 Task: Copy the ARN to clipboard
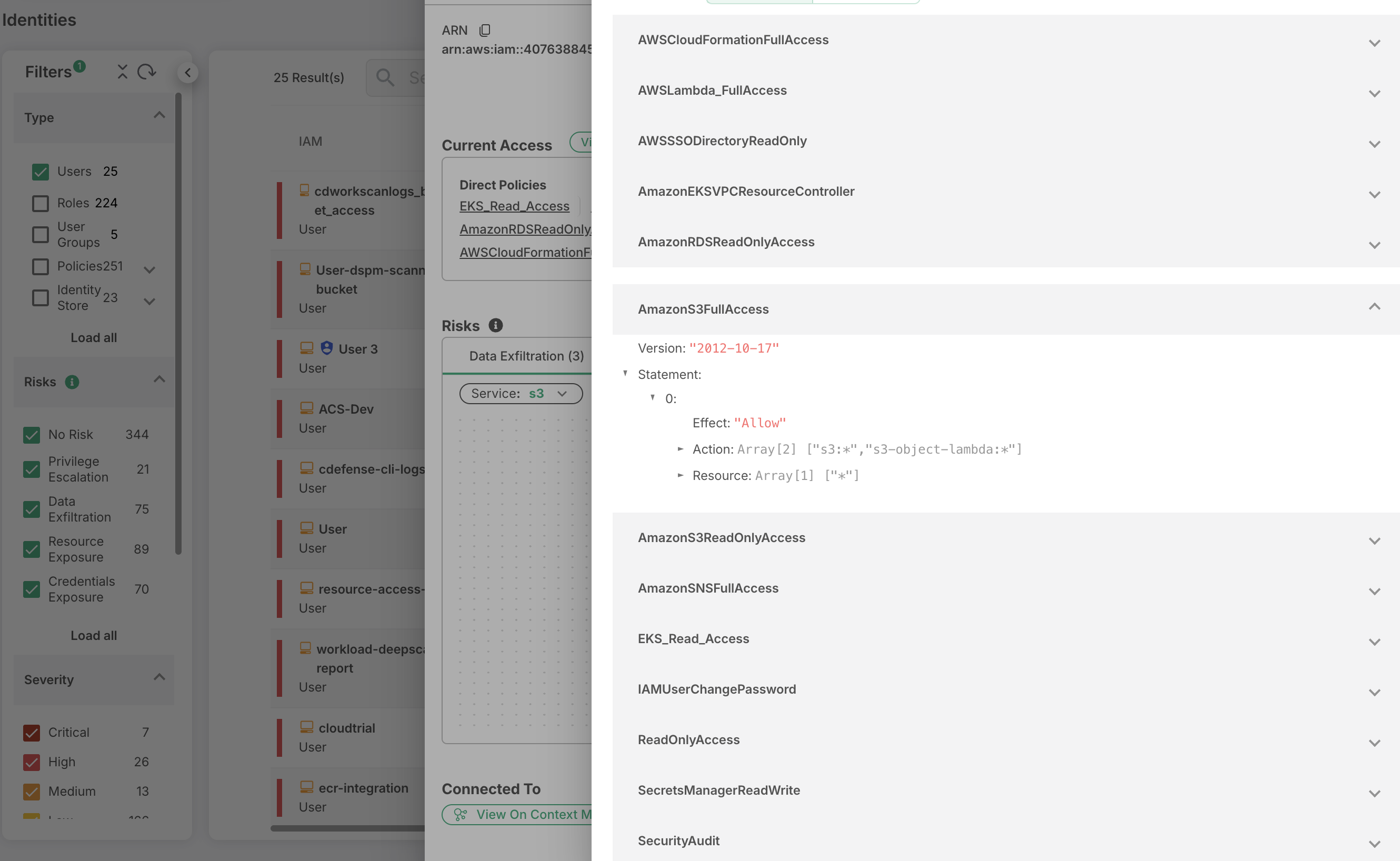(x=485, y=30)
